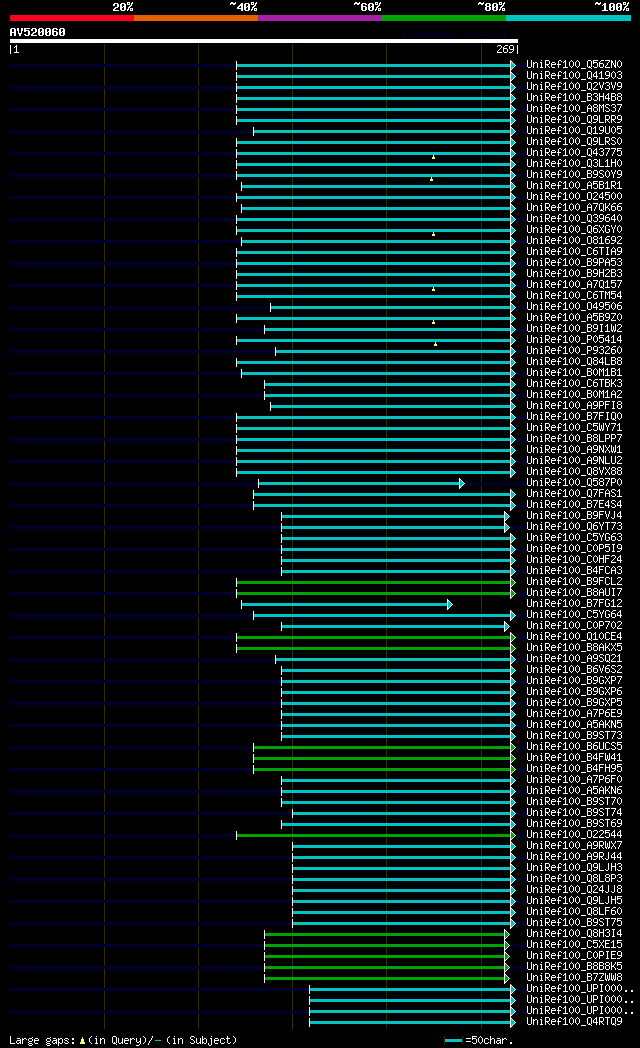Open the UniRef100_B3H4B8 entry
Screen dimensions: 640x1048
pos(574,98)
